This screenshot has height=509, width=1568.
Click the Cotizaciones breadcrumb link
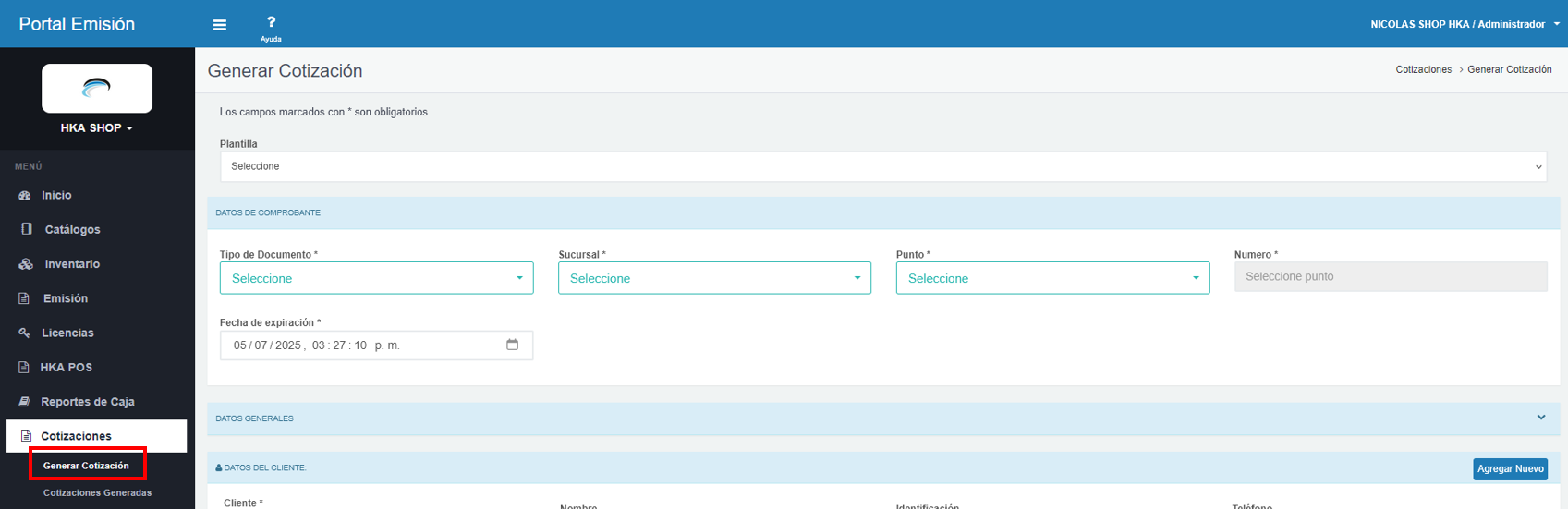click(1423, 70)
